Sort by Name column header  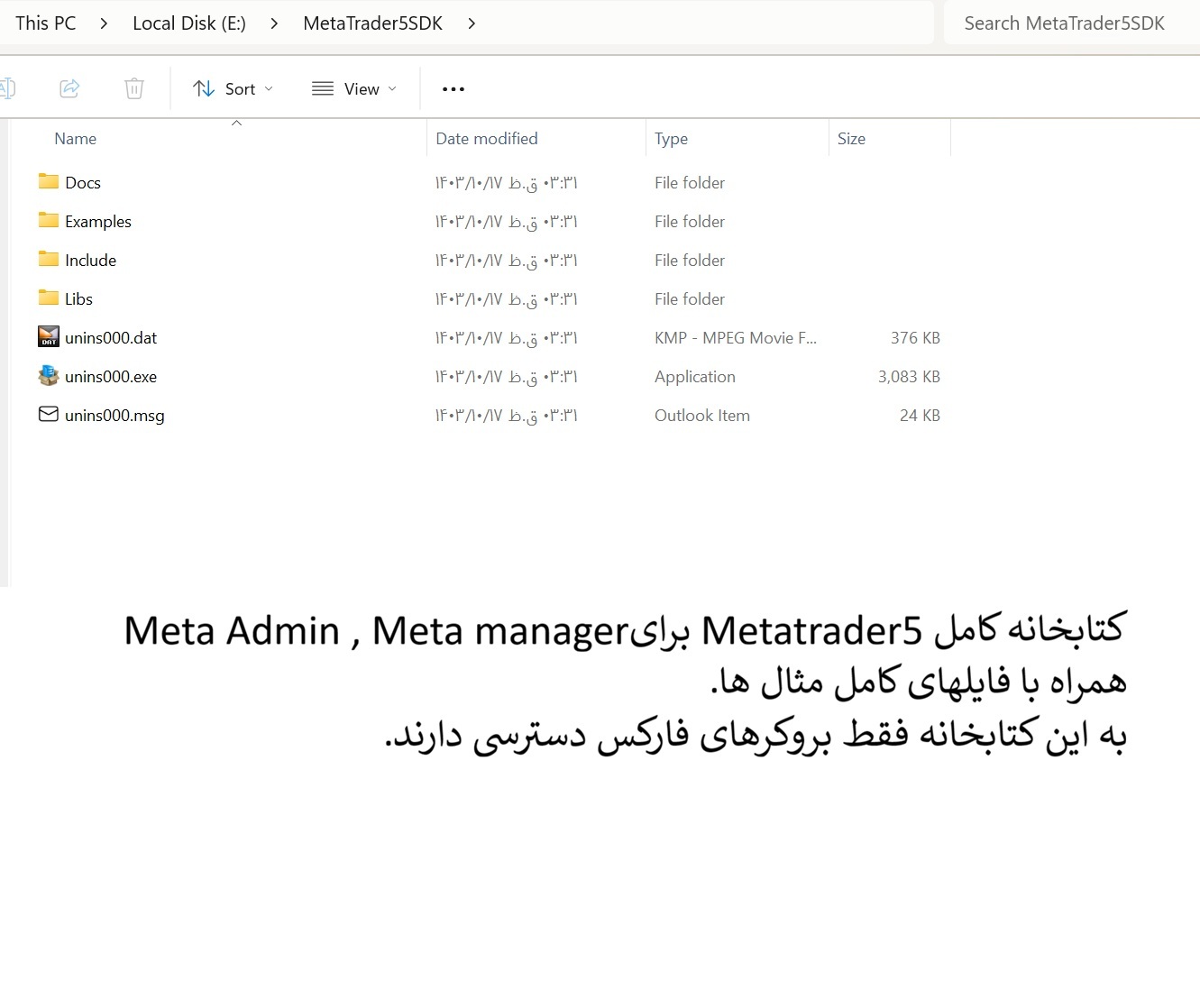76,139
